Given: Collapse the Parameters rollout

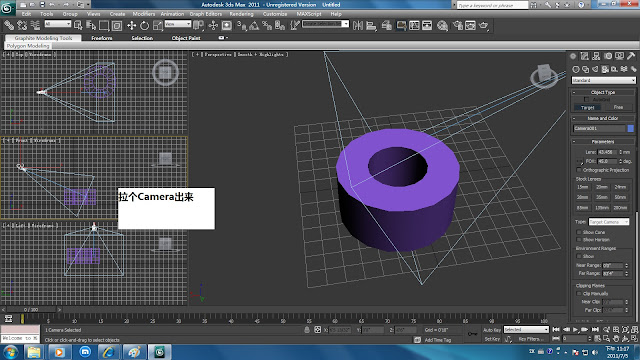Looking at the screenshot, I should point(603,142).
